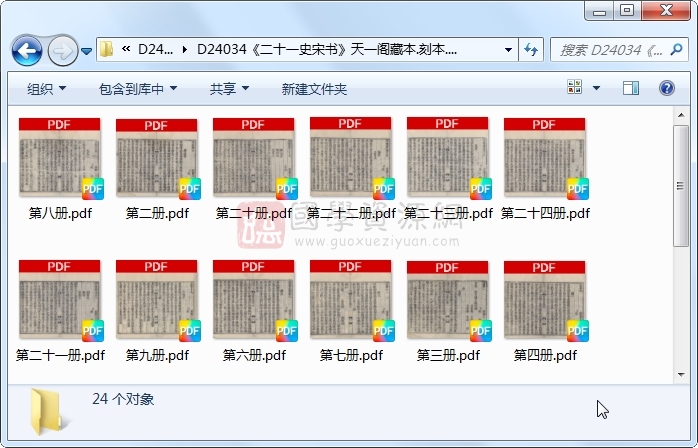Expand the view options dropdown arrow

pos(597,89)
